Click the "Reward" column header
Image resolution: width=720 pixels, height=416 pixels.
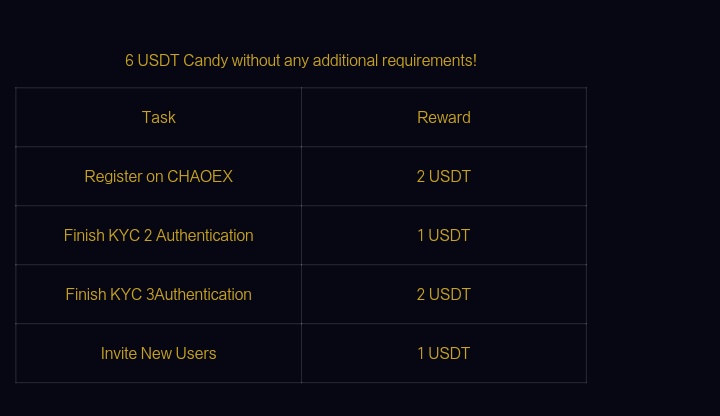443,117
